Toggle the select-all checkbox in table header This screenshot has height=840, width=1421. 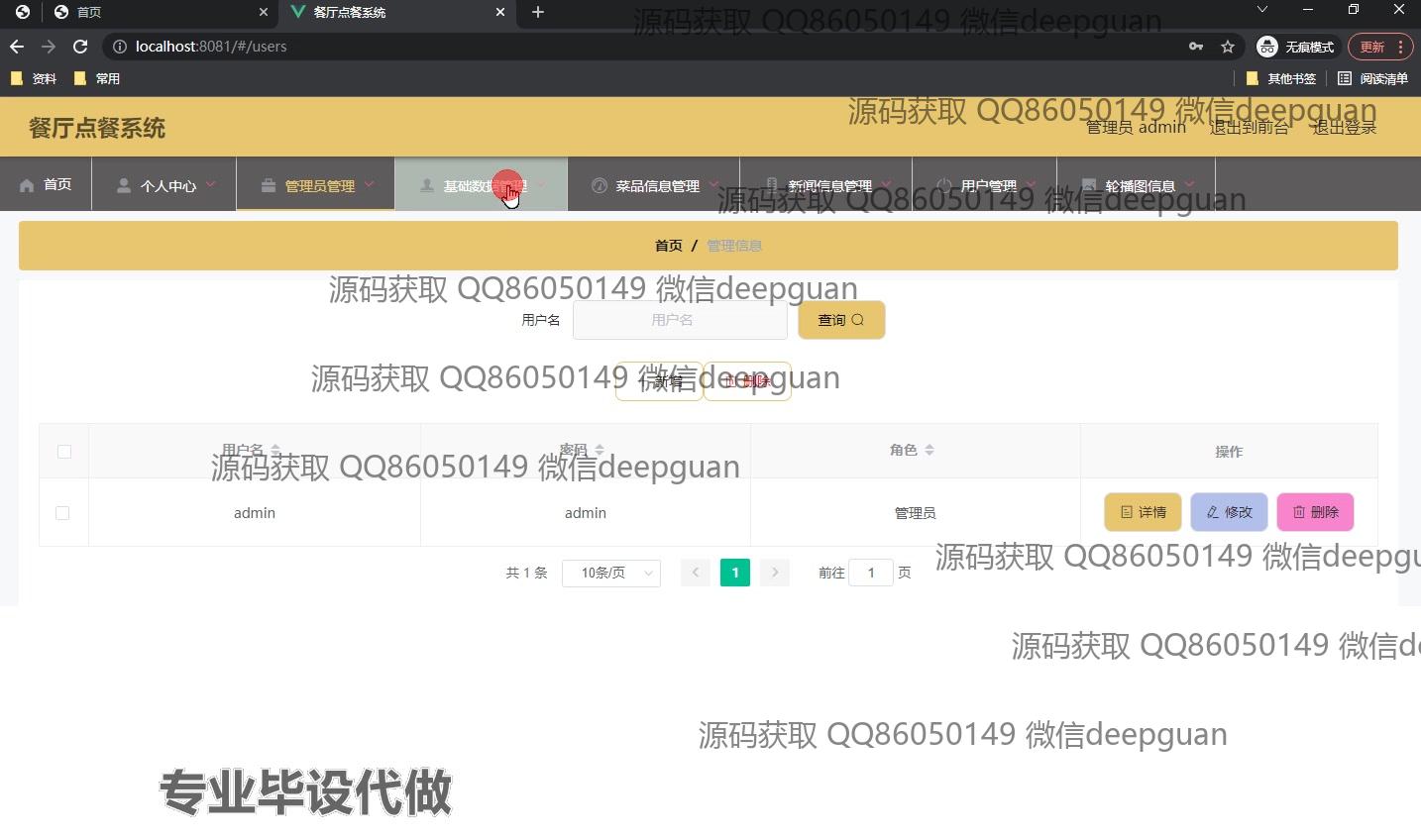pos(64,452)
